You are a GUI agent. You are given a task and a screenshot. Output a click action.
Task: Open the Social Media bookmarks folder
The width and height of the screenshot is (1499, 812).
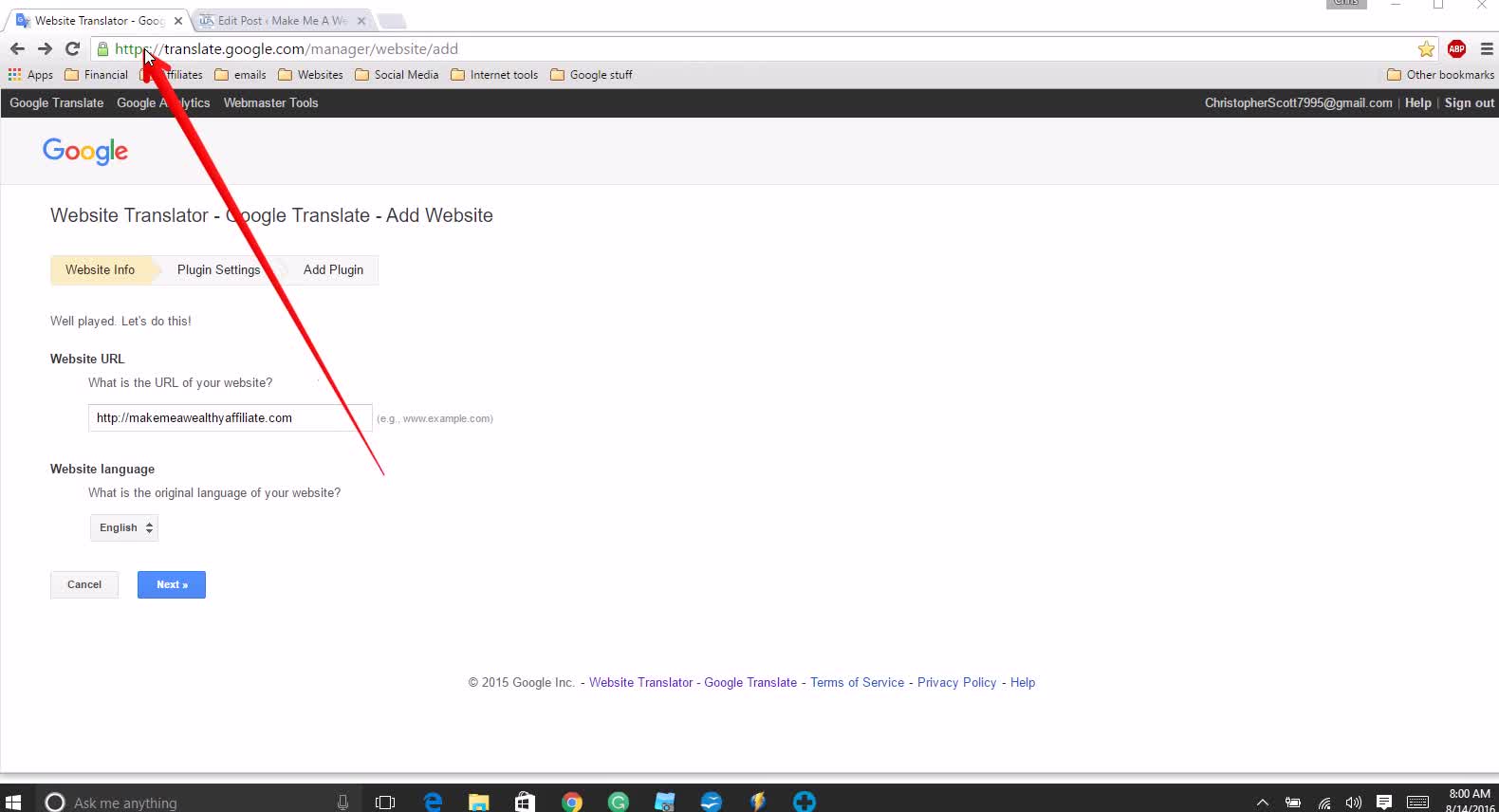[397, 74]
